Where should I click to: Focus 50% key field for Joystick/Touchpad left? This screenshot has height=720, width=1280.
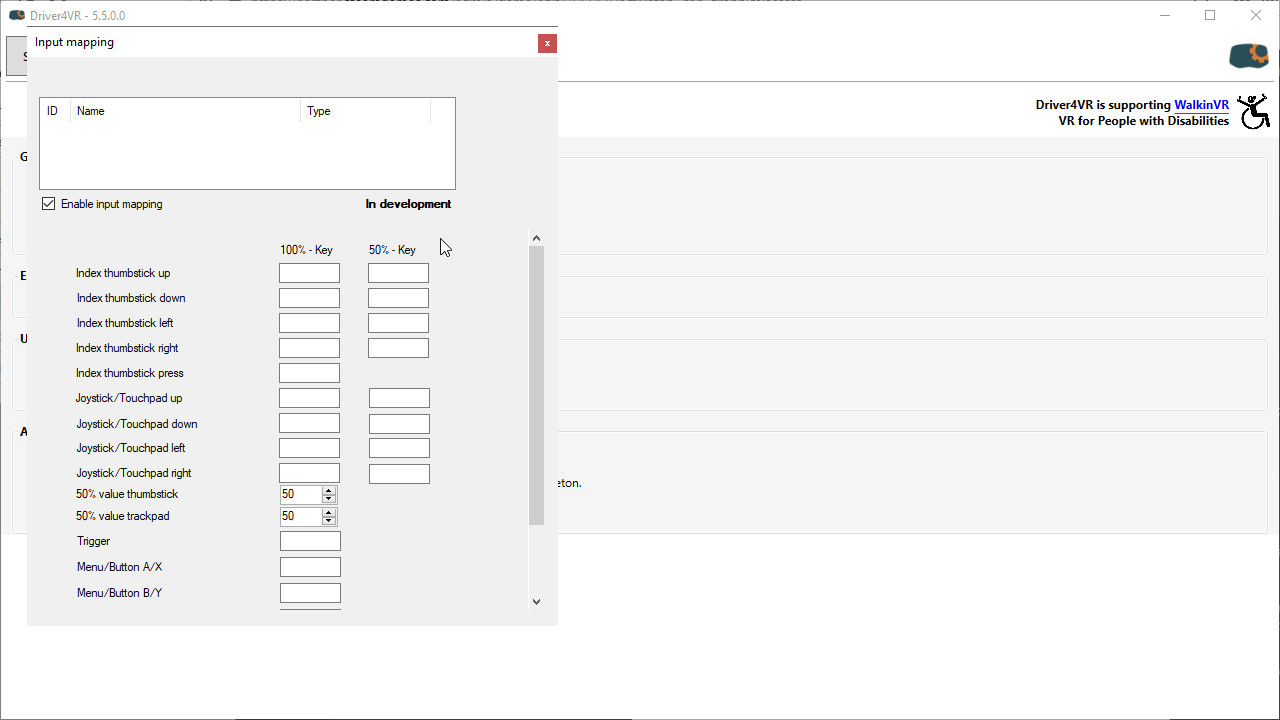tap(398, 448)
